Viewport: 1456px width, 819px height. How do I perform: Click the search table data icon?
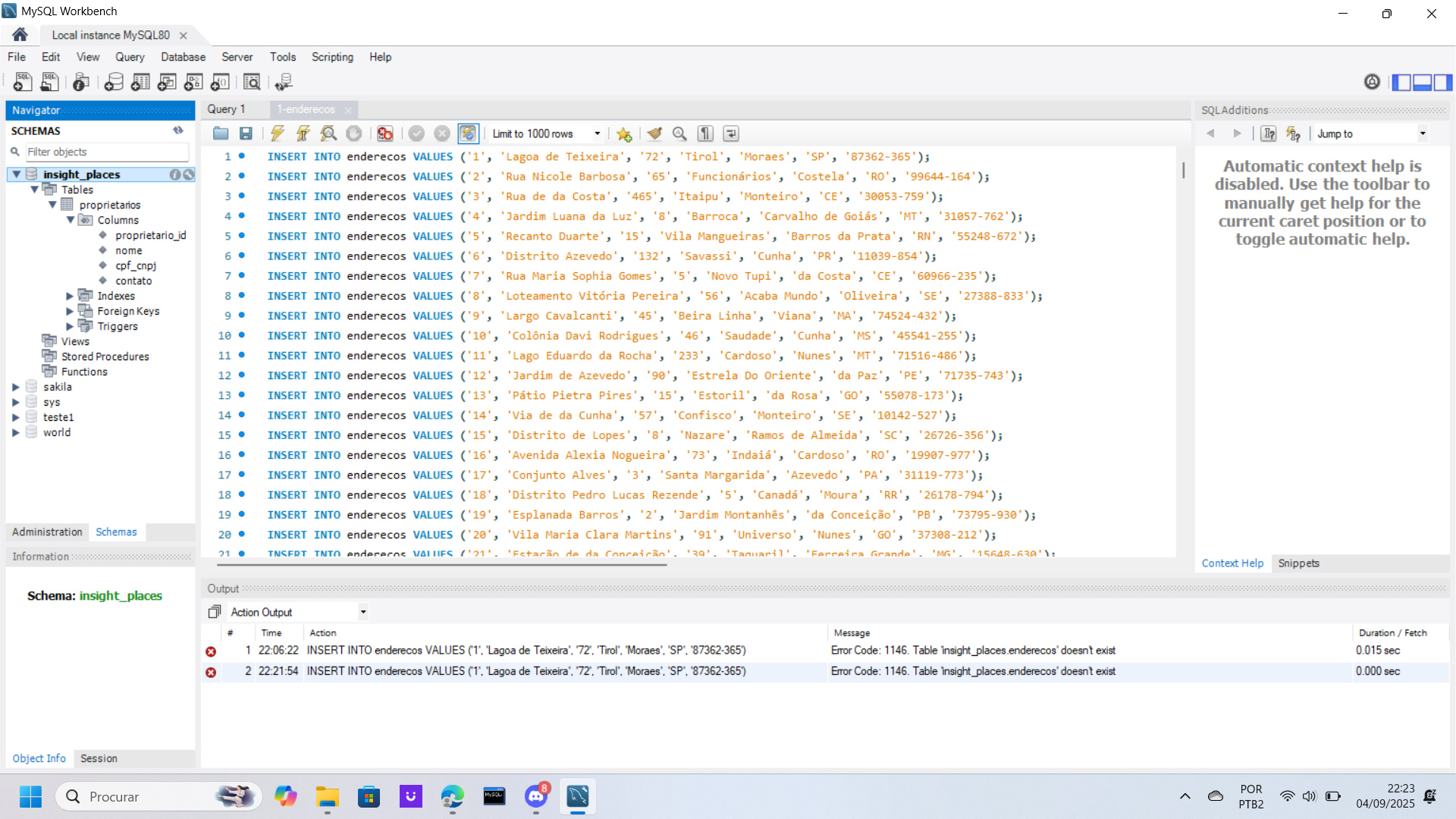tap(252, 82)
